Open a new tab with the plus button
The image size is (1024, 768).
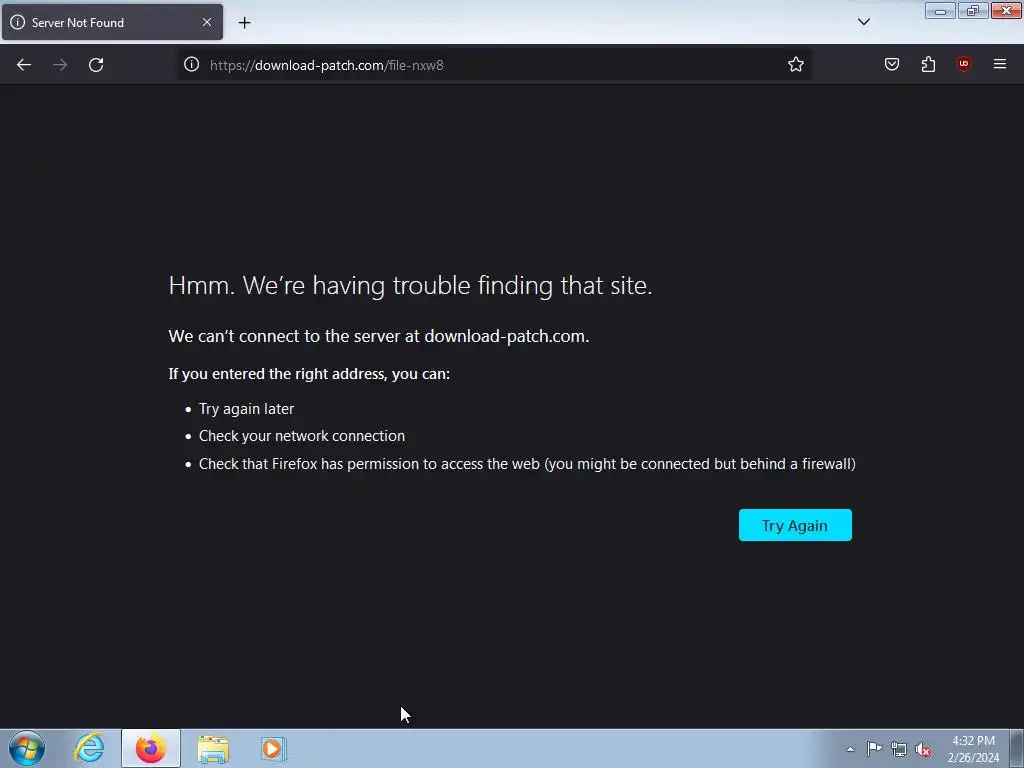244,23
